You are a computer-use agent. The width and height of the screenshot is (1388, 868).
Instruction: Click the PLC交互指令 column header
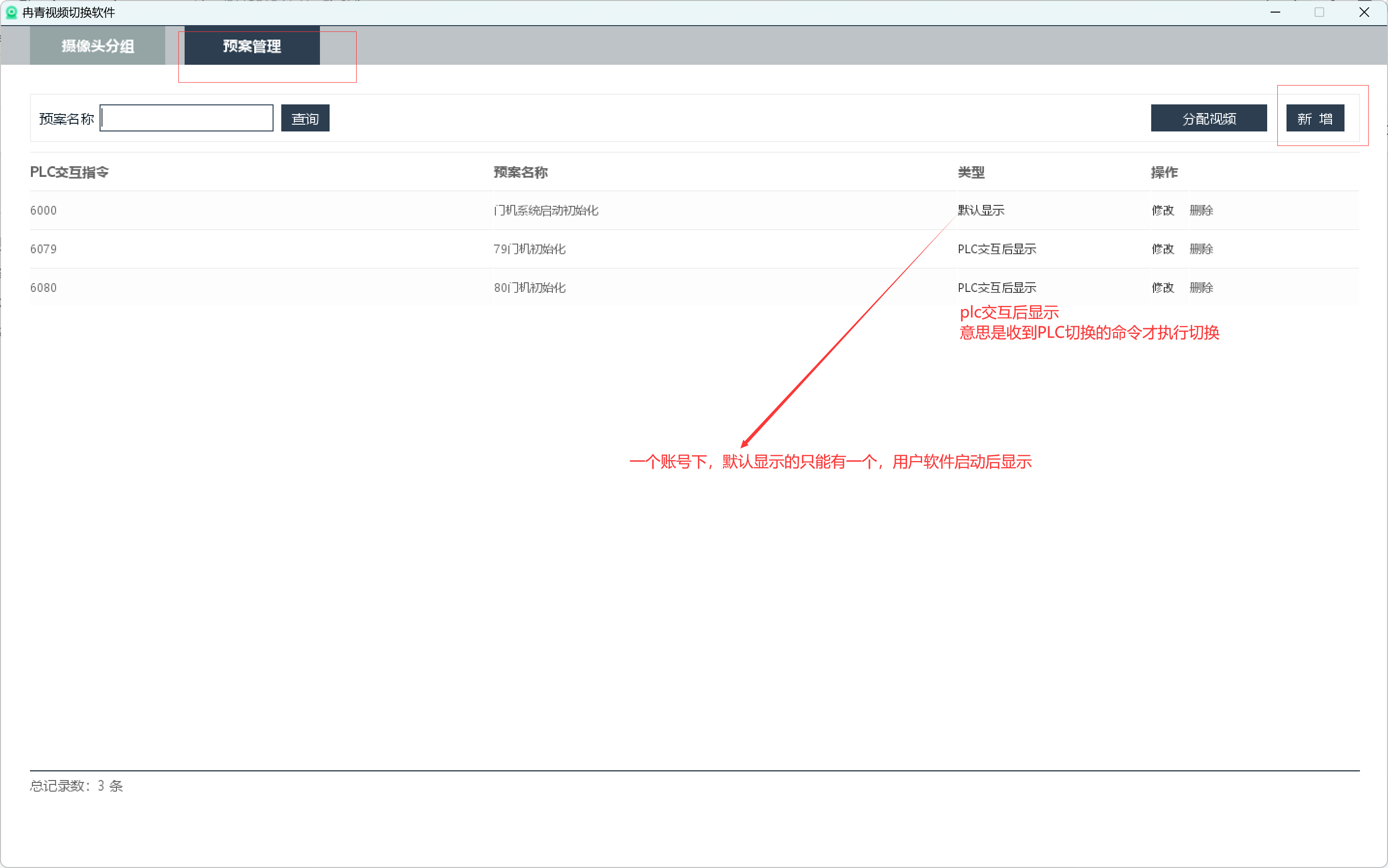[70, 172]
